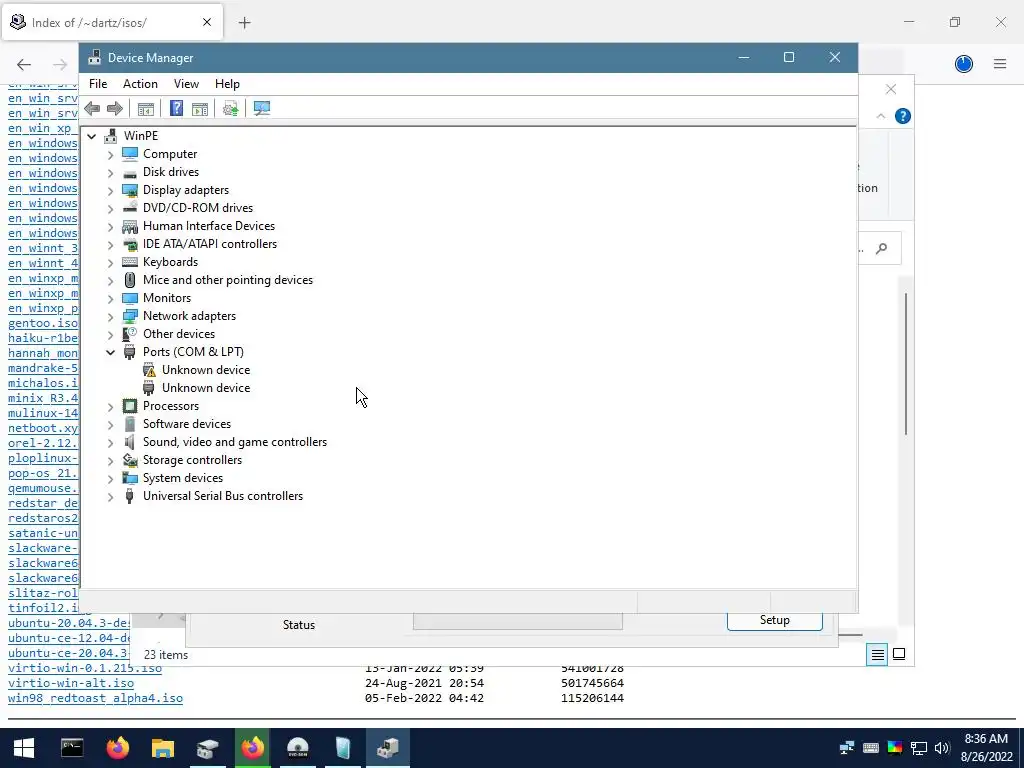This screenshot has width=1024, height=768.
Task: Click the Status progress bar in setup window
Action: point(518,622)
